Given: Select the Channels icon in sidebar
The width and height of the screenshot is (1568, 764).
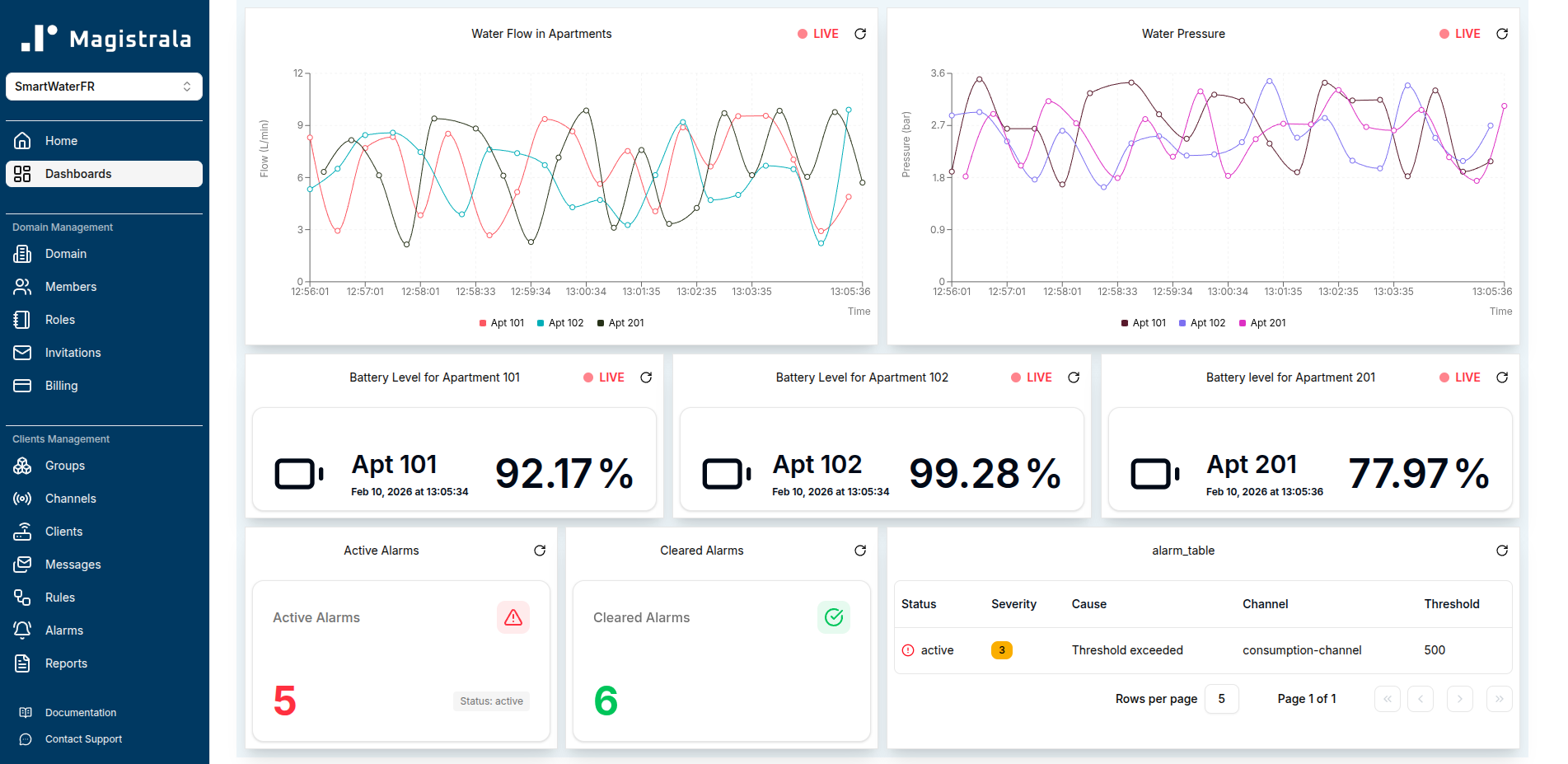Looking at the screenshot, I should click(22, 498).
